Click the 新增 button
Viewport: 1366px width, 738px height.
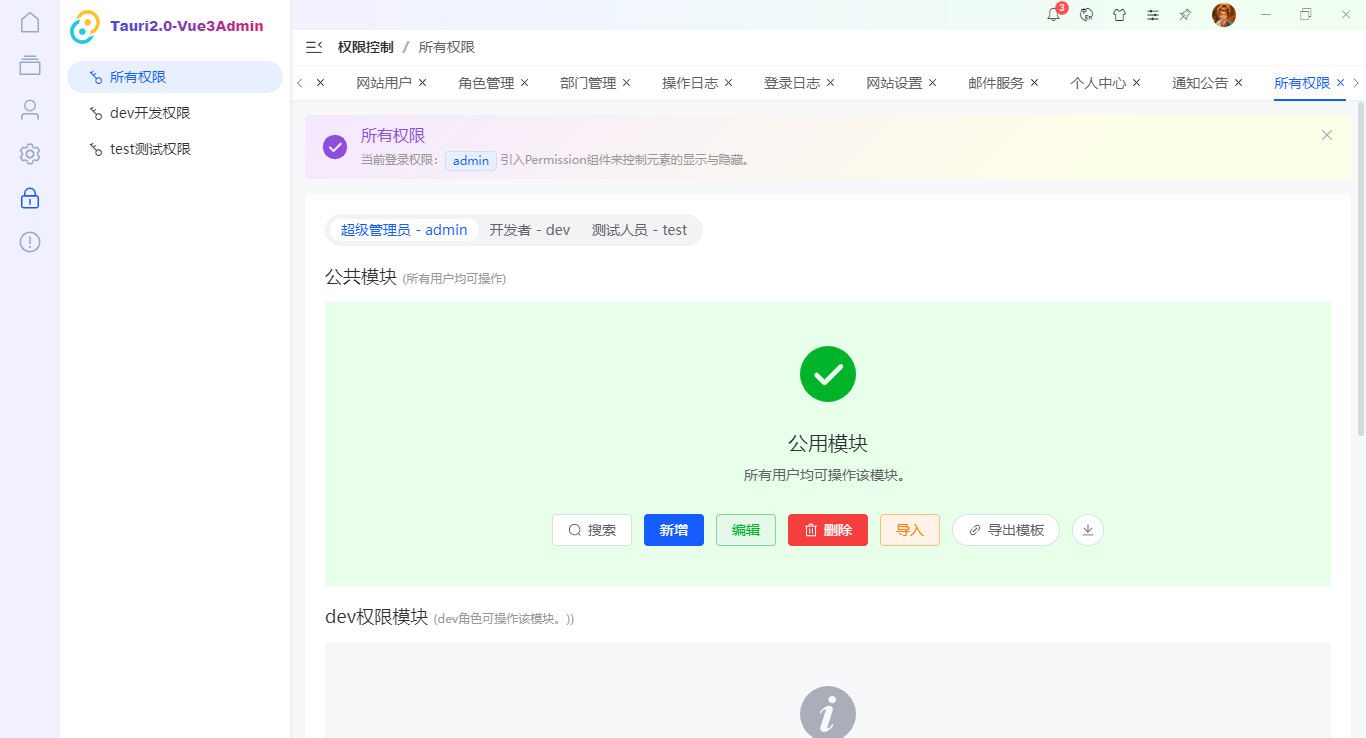point(673,530)
